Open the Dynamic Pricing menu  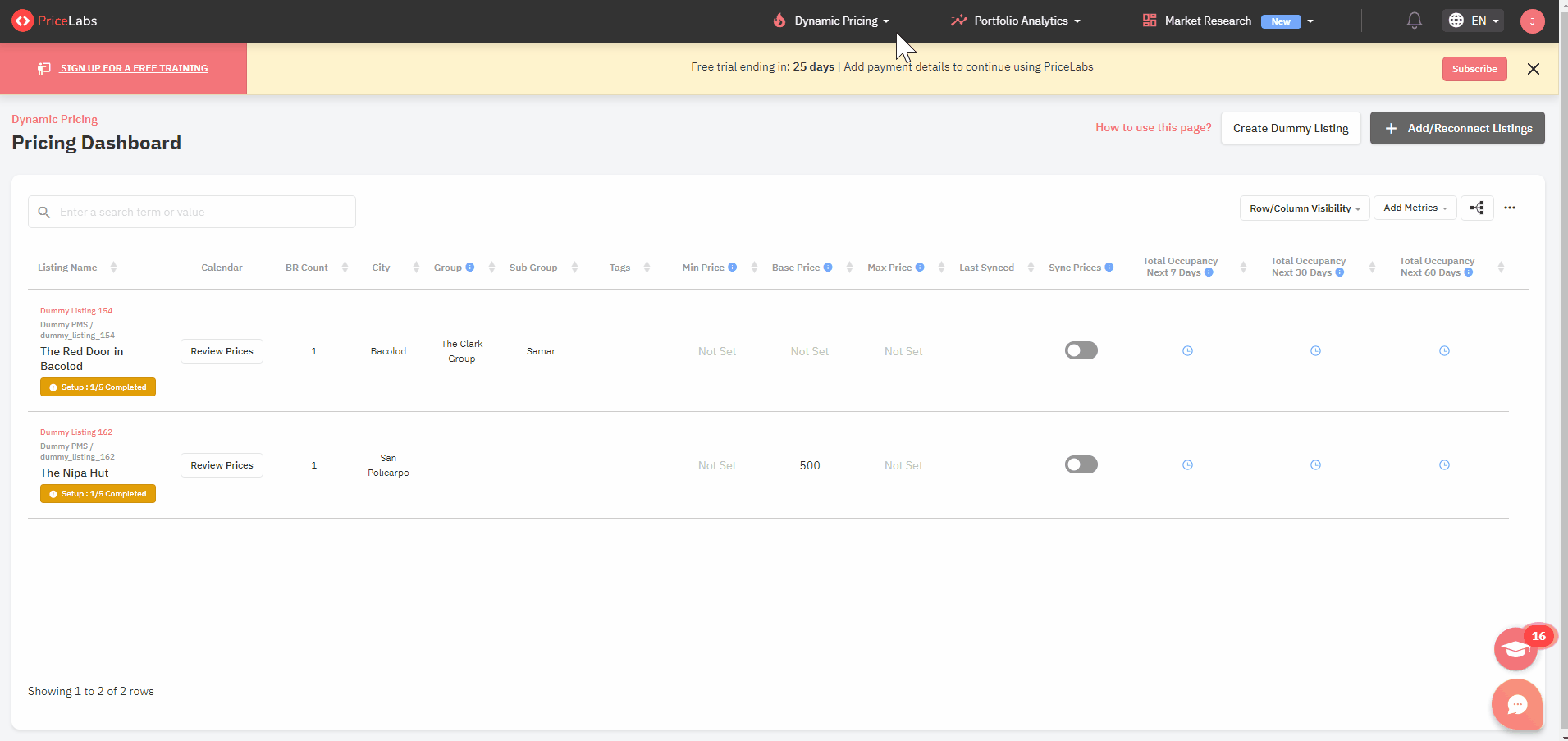click(x=838, y=21)
